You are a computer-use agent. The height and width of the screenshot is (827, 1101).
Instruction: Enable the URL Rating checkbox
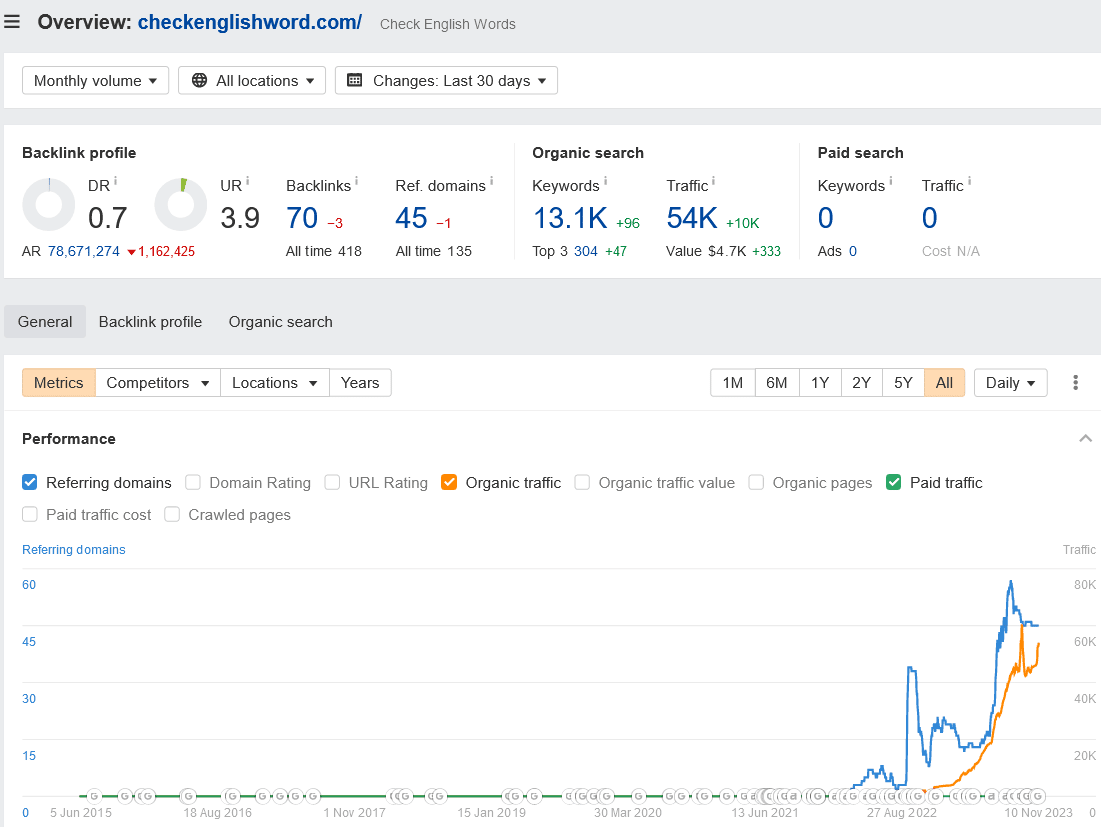[x=332, y=482]
